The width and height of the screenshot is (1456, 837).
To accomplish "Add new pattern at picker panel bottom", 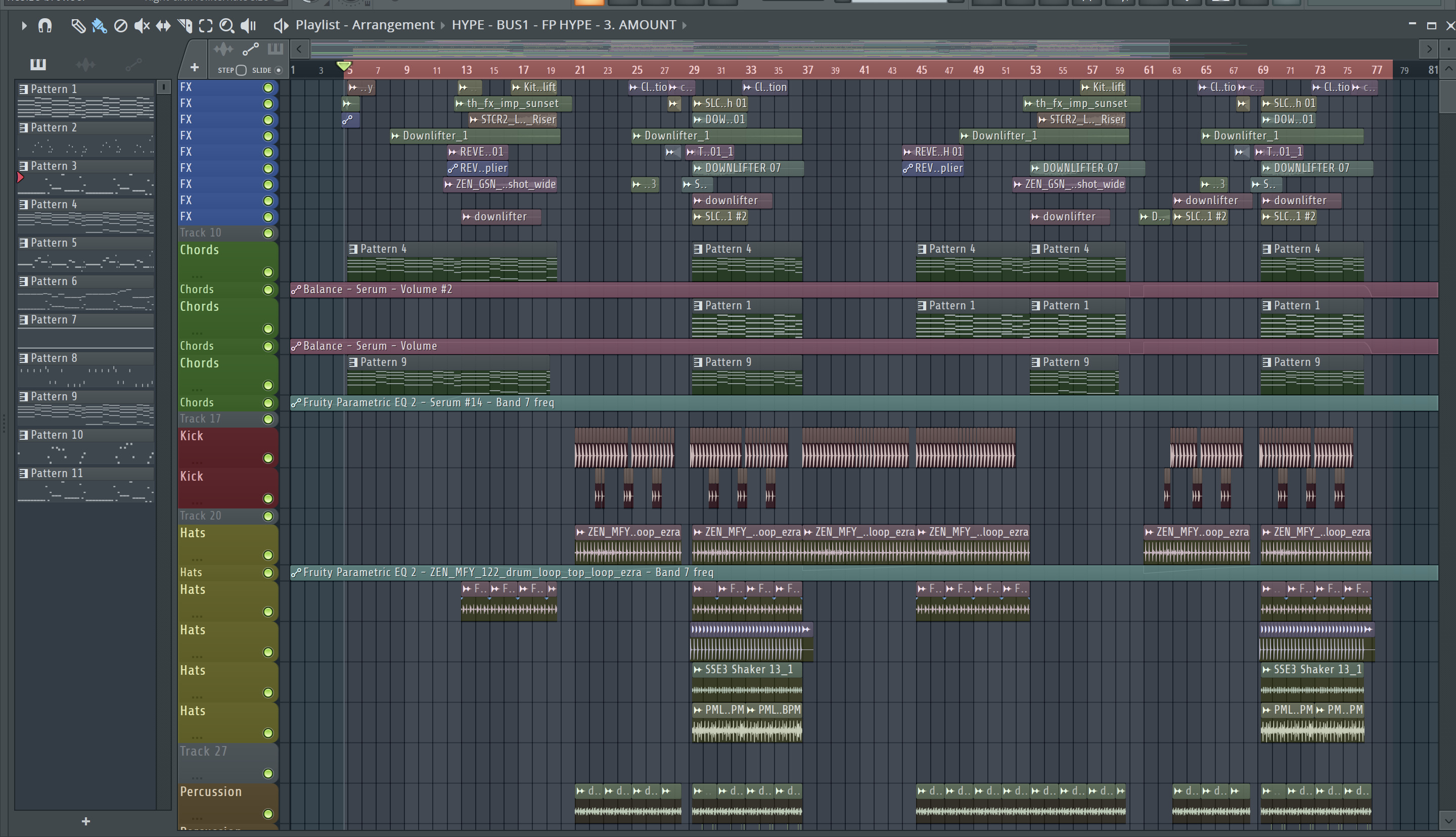I will pos(85,821).
